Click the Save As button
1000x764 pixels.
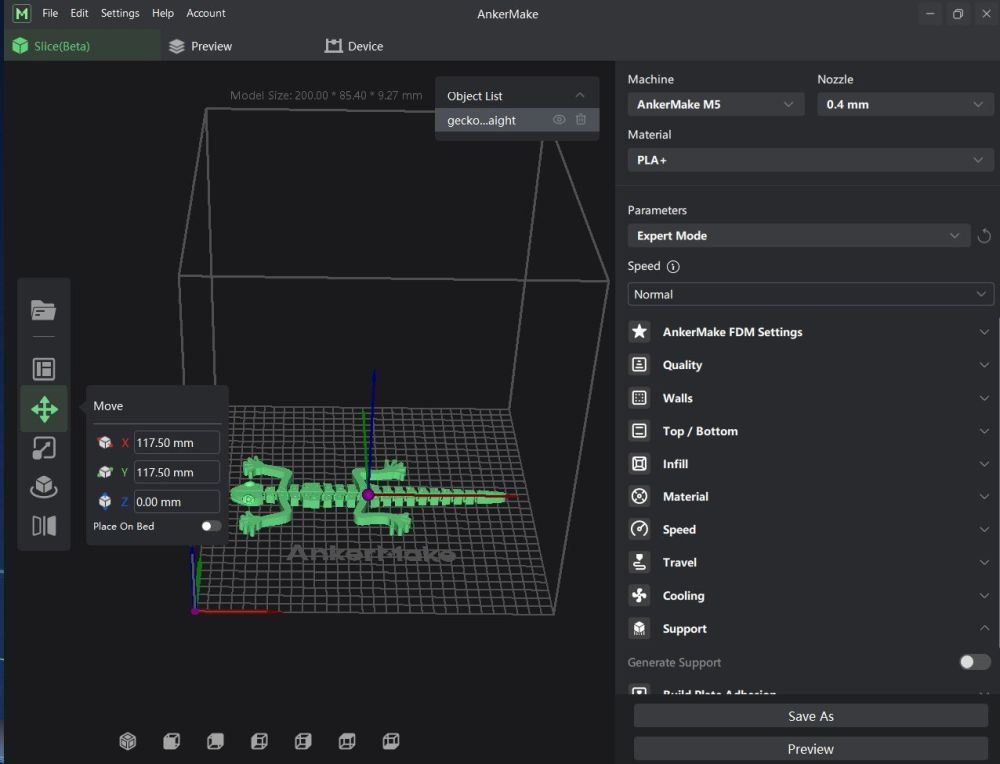click(x=811, y=716)
